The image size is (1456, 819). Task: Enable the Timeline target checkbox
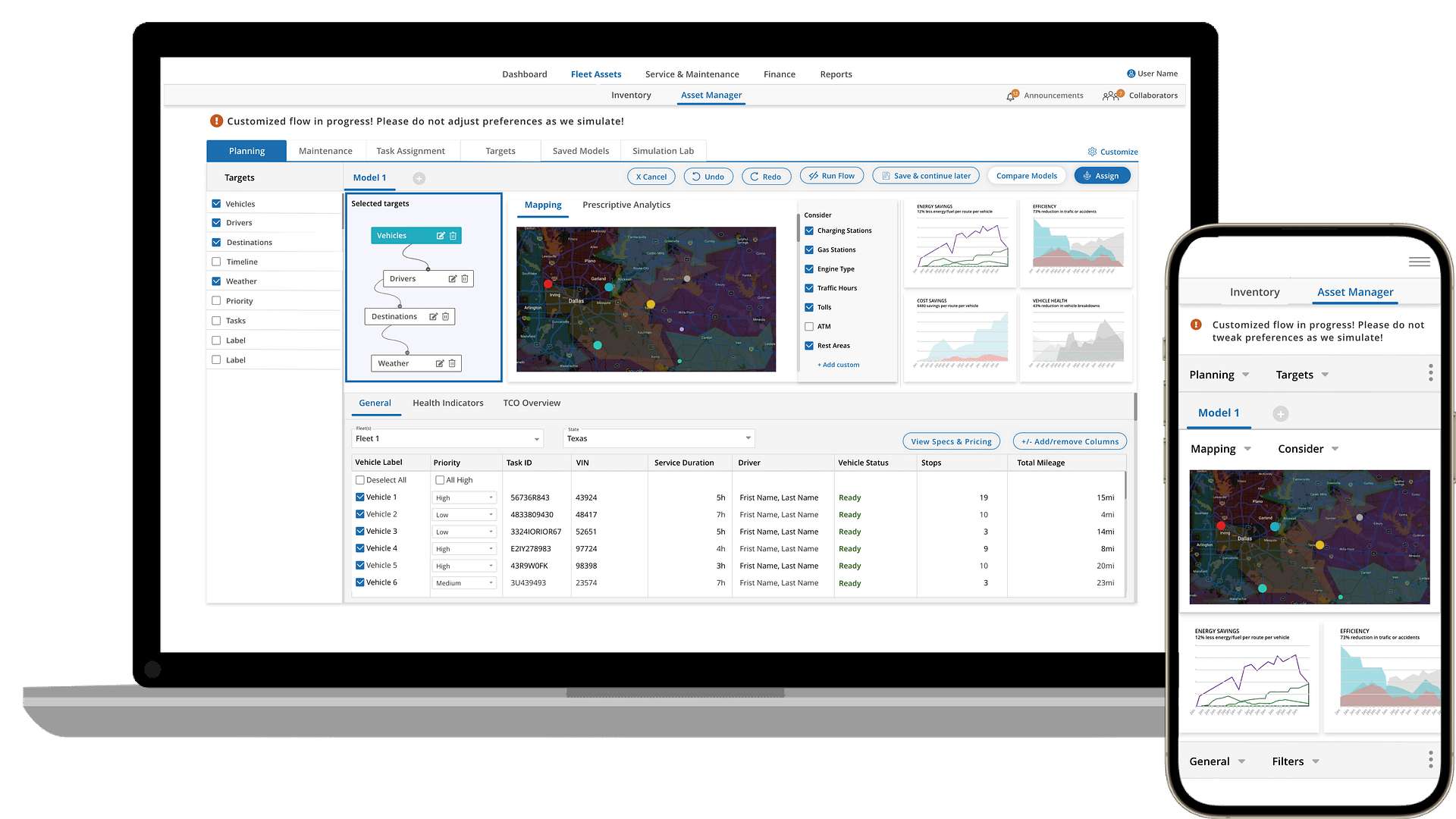click(216, 262)
